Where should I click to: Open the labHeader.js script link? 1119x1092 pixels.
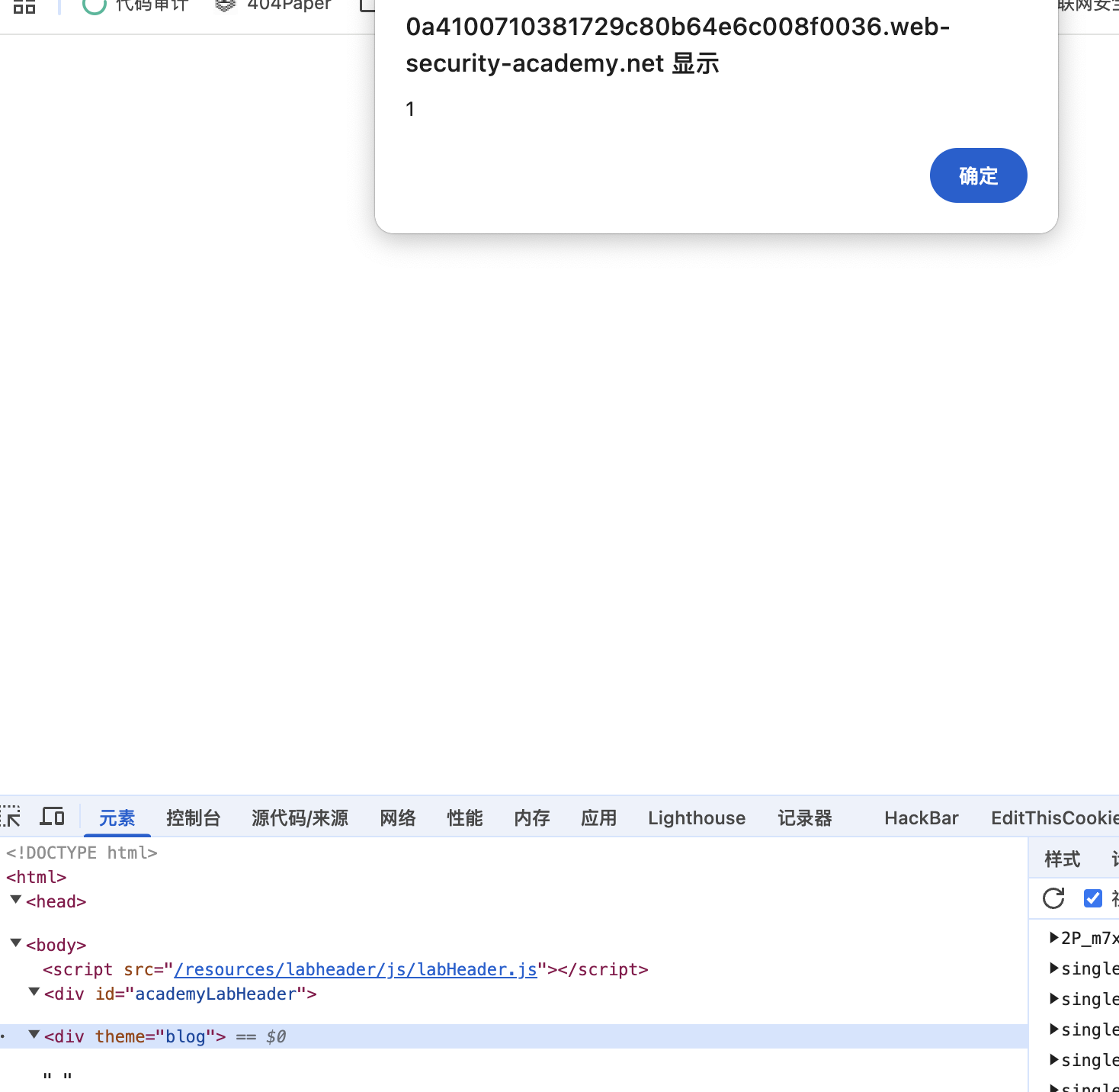click(355, 969)
